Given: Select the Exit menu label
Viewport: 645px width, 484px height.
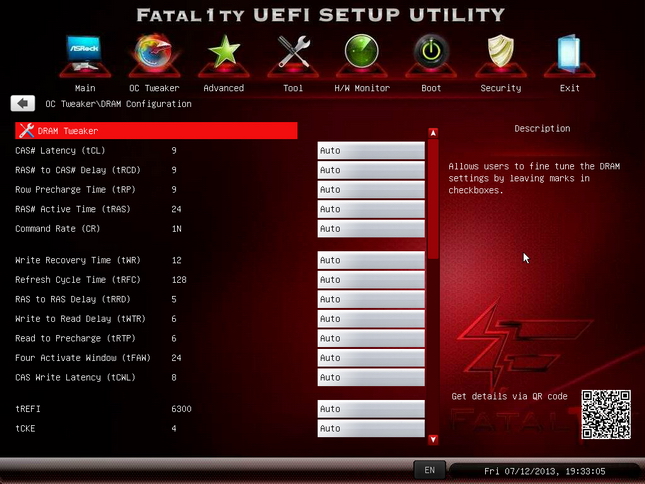Looking at the screenshot, I should point(570,88).
